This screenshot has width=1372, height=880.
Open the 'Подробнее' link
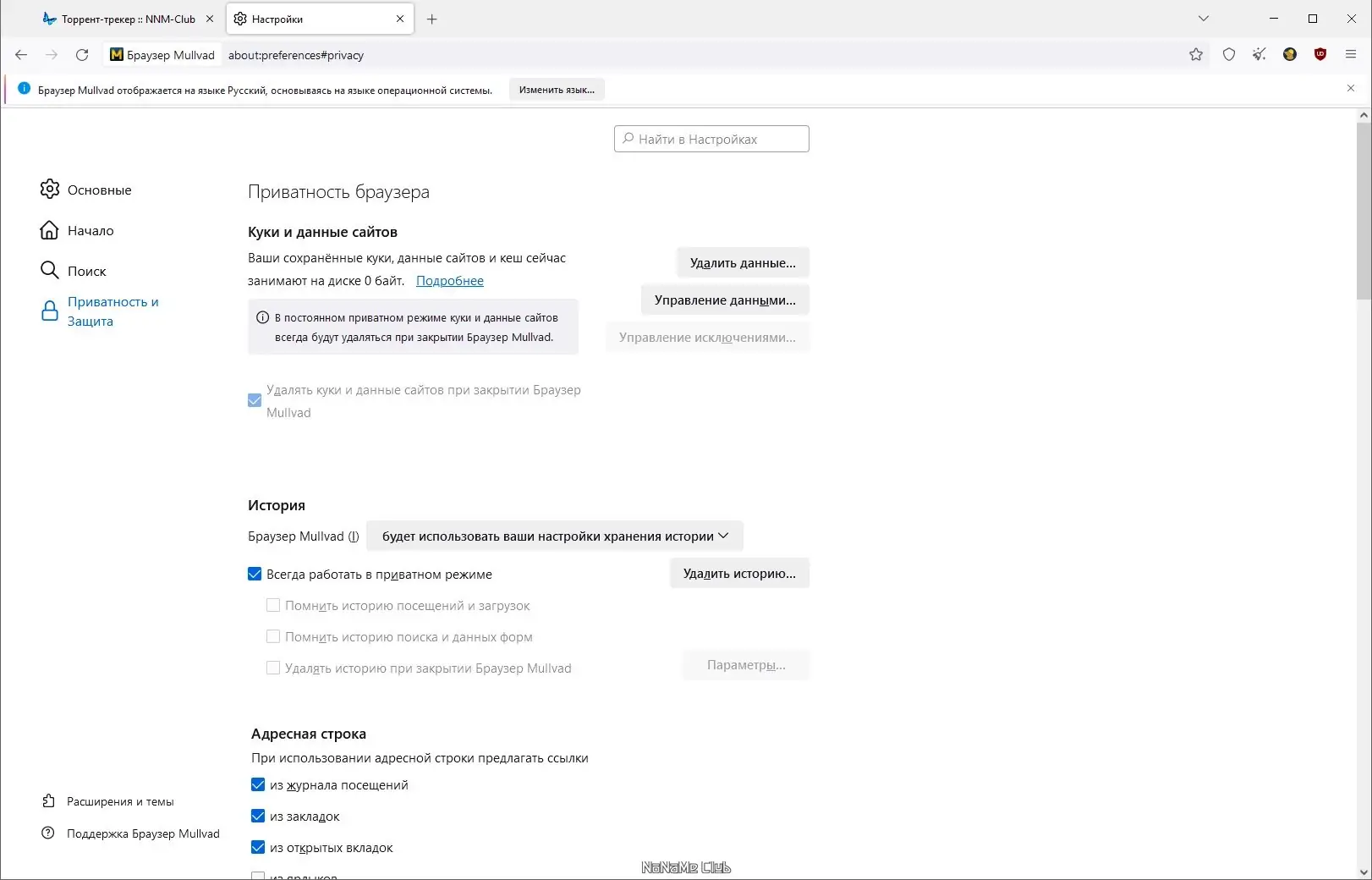click(x=450, y=281)
